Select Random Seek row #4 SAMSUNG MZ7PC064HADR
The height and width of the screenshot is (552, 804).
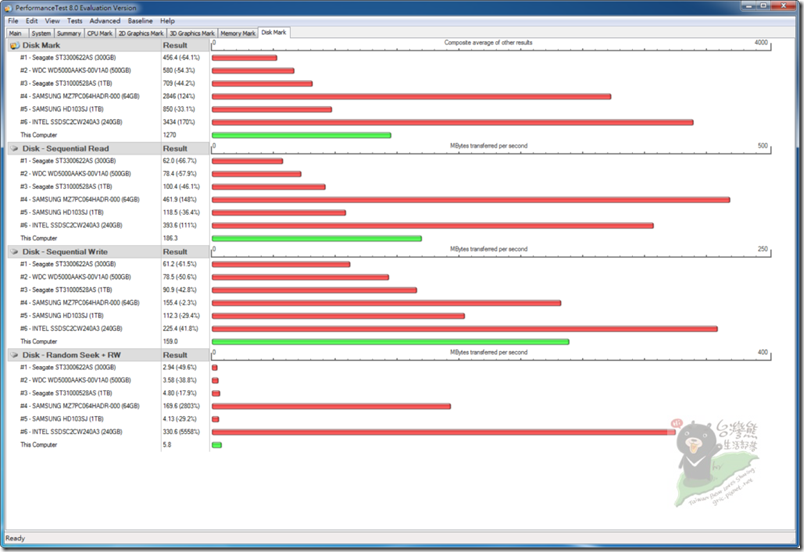[x=79, y=406]
